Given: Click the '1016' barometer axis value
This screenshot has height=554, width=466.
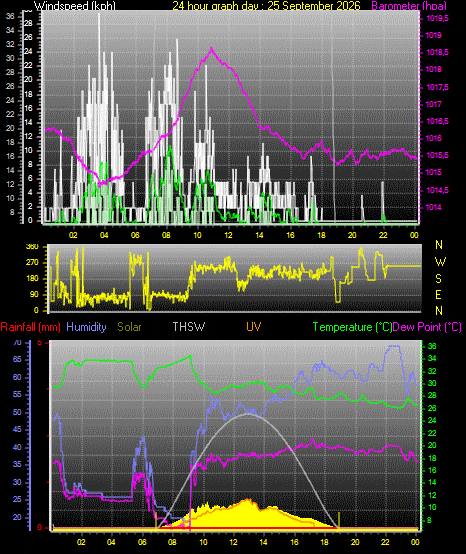Looking at the screenshot, I should pos(433,138).
